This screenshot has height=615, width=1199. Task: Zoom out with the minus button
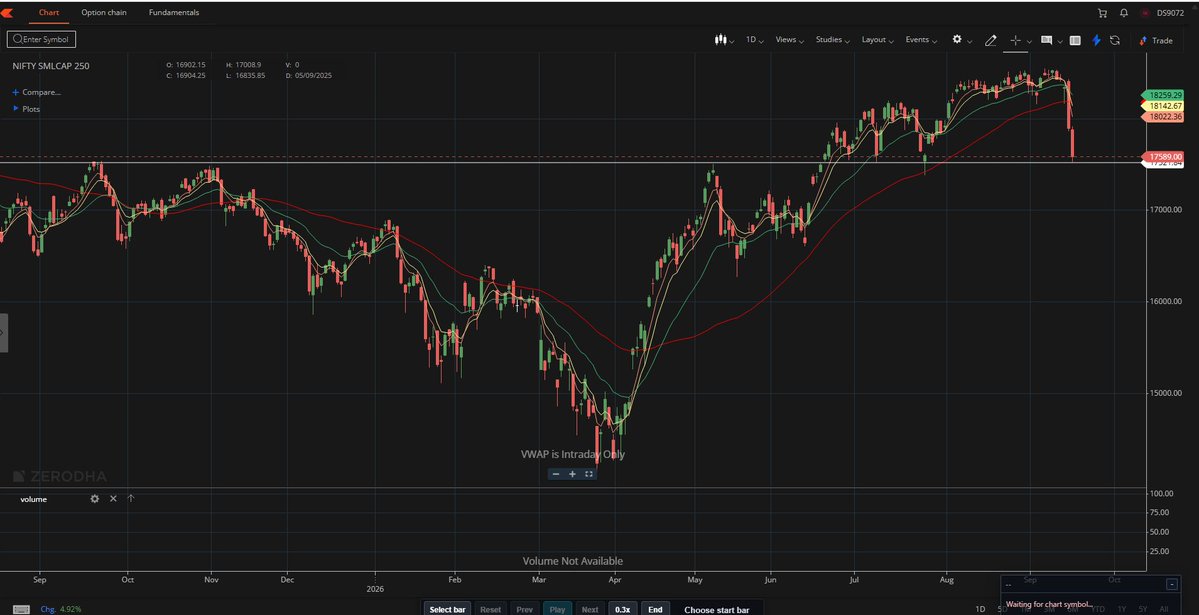(x=556, y=474)
